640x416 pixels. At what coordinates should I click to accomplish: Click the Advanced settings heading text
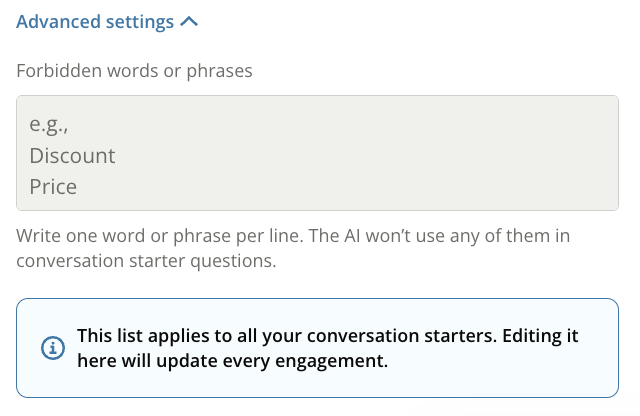point(96,22)
